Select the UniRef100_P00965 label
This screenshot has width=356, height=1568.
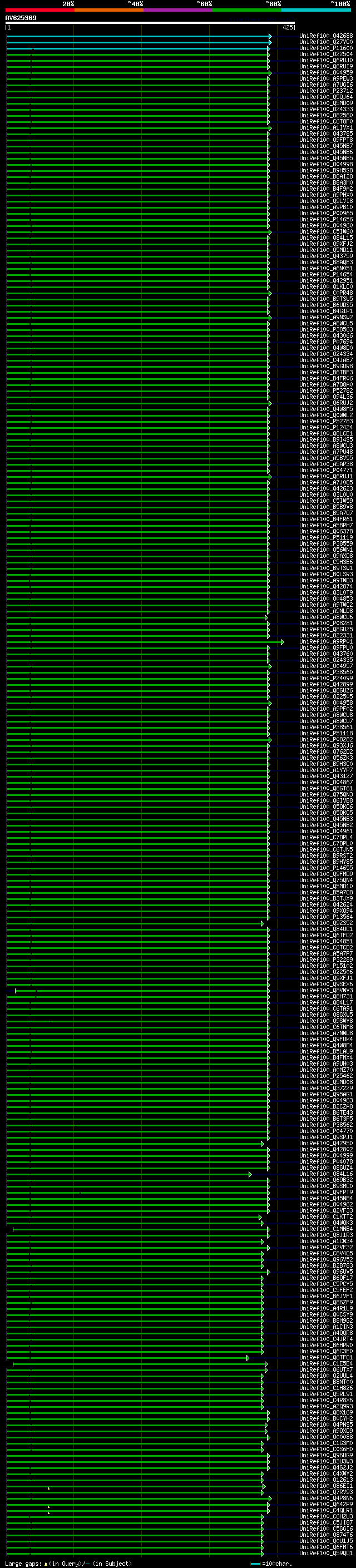(326, 213)
